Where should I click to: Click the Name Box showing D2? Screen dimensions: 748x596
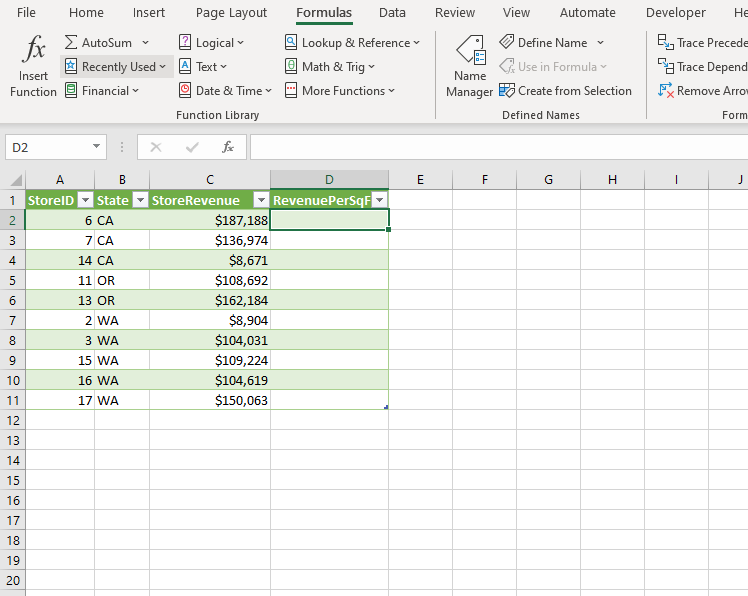point(48,147)
